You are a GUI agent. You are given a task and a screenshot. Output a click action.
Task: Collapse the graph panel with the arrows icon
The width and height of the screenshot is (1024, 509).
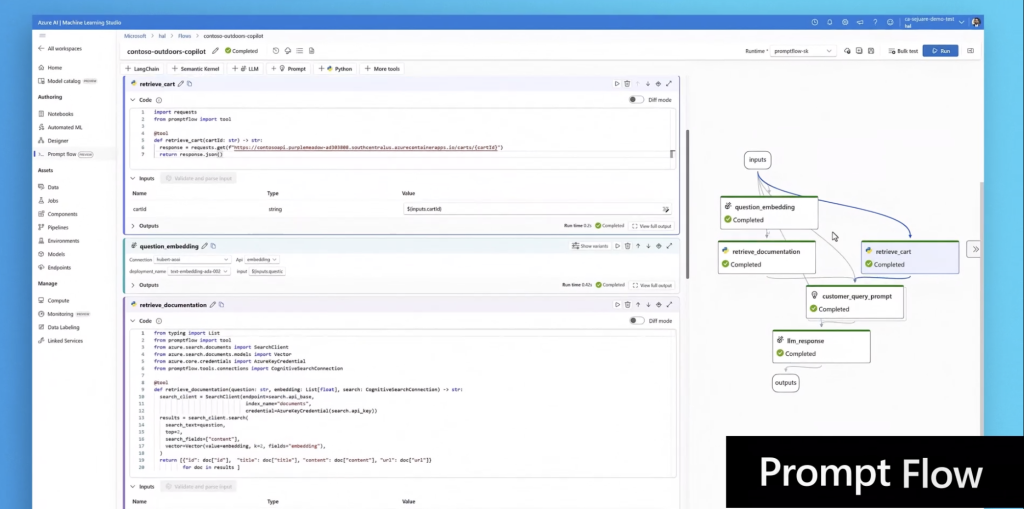click(974, 249)
